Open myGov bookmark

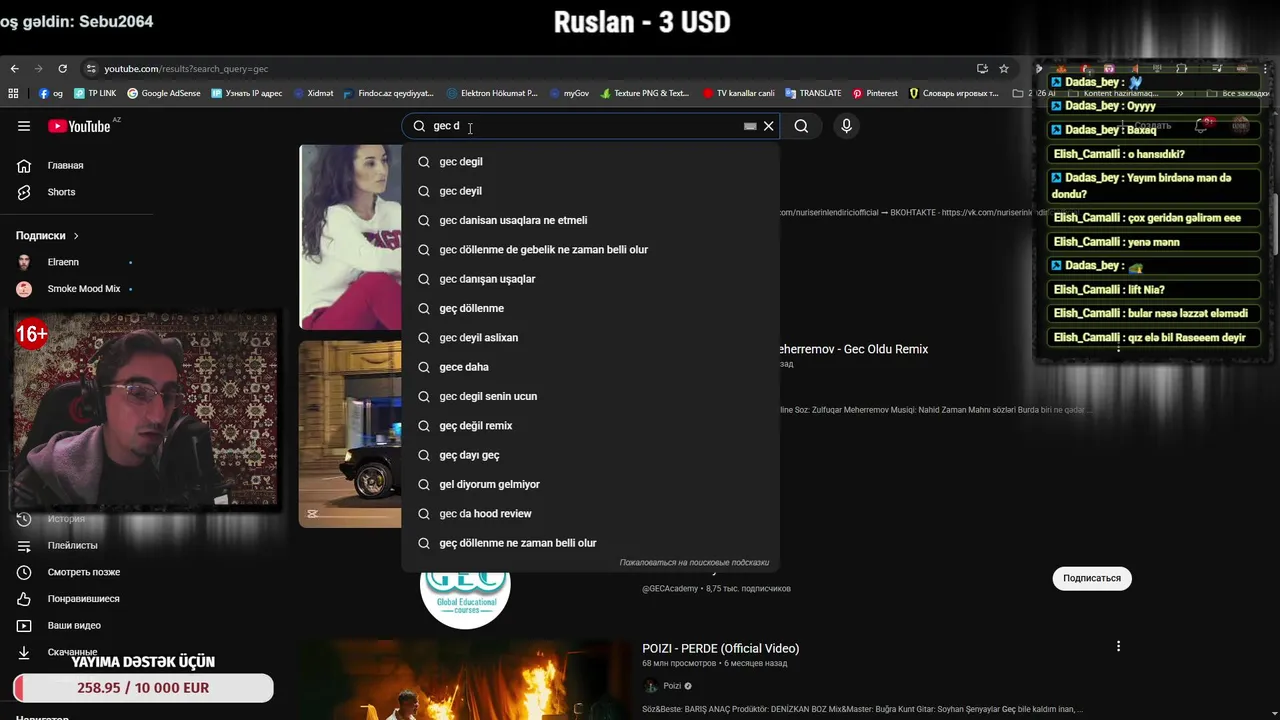click(x=569, y=93)
